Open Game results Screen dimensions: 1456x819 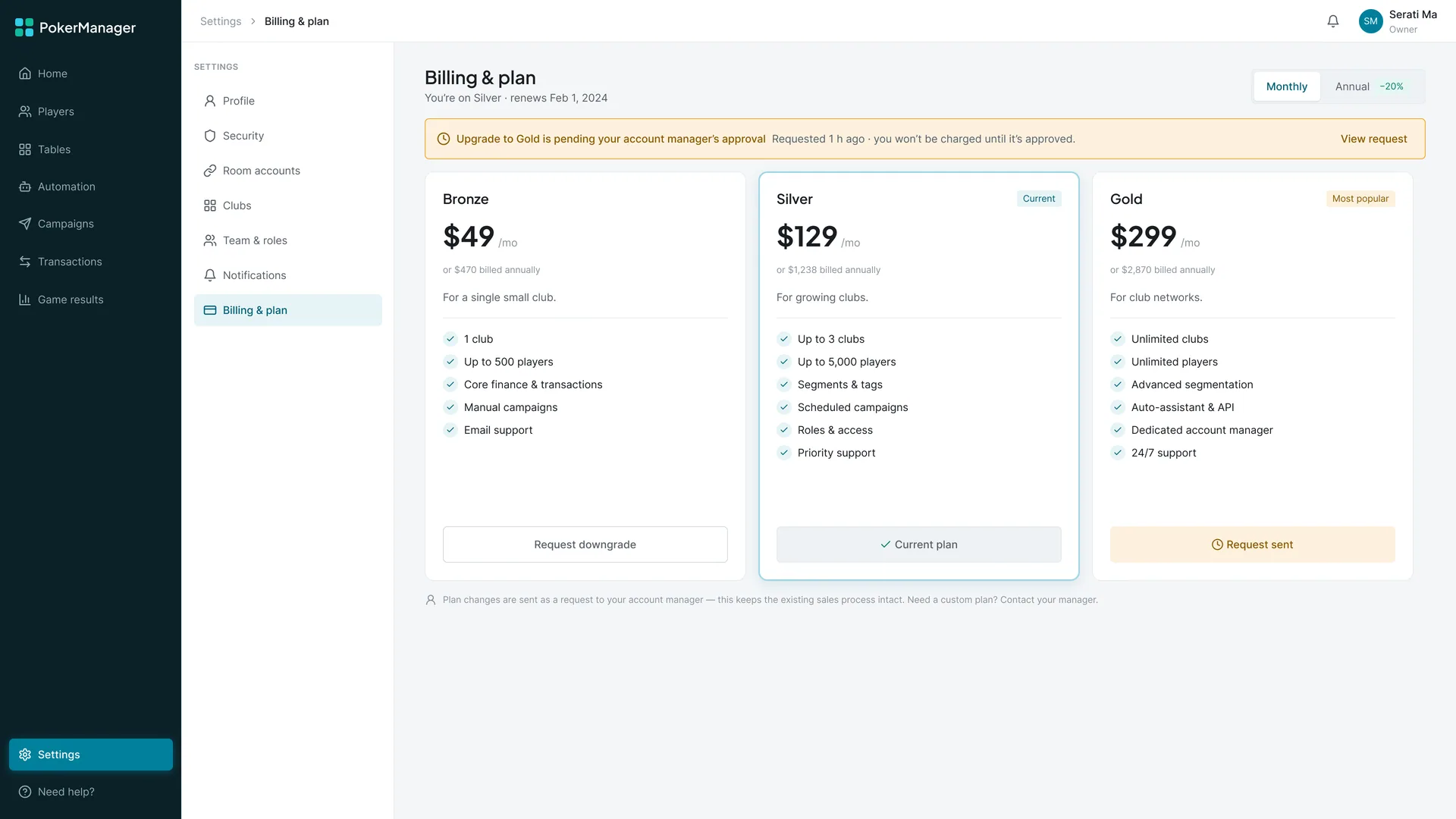tap(91, 300)
